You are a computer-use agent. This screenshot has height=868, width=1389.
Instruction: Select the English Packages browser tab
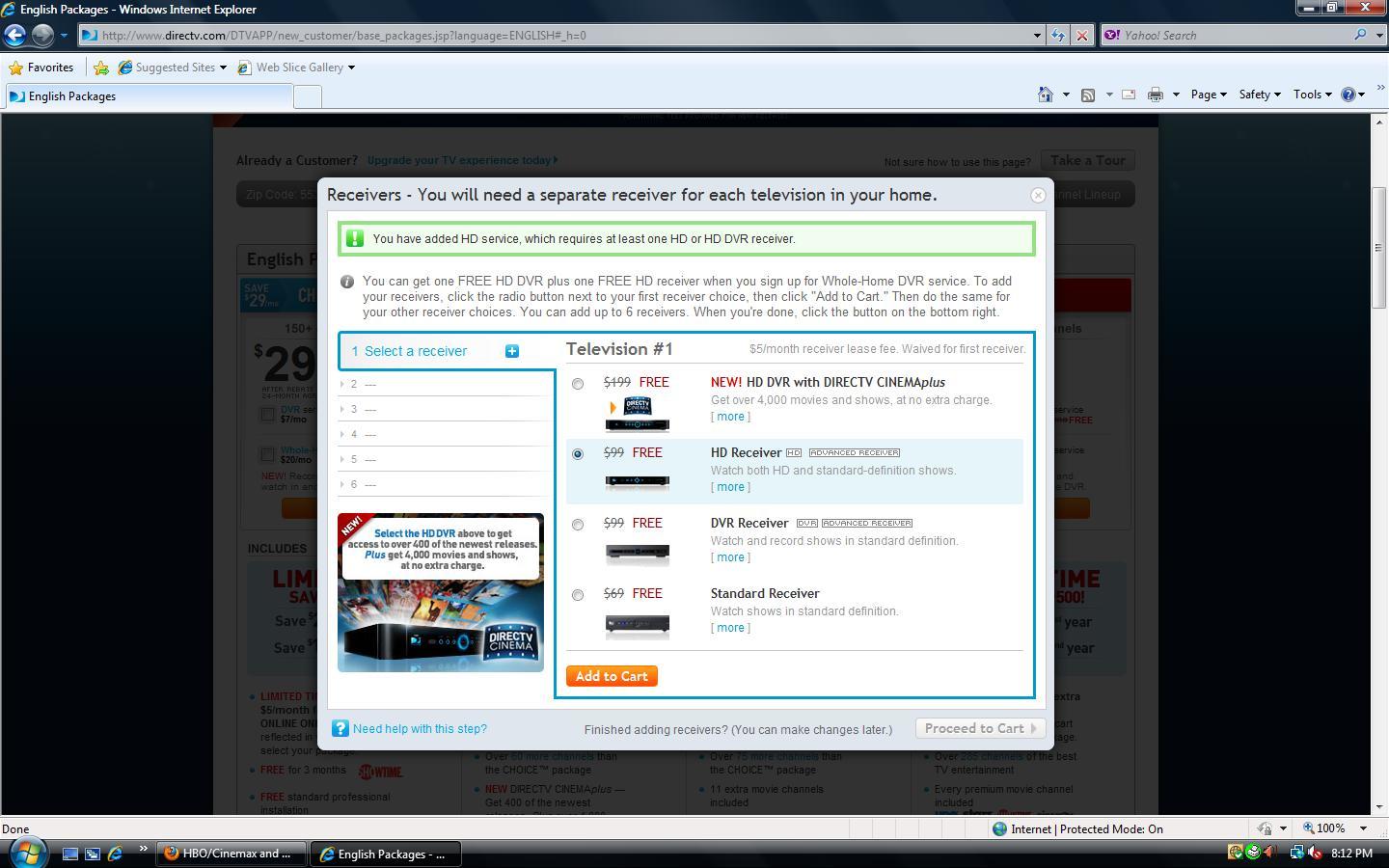[148, 96]
